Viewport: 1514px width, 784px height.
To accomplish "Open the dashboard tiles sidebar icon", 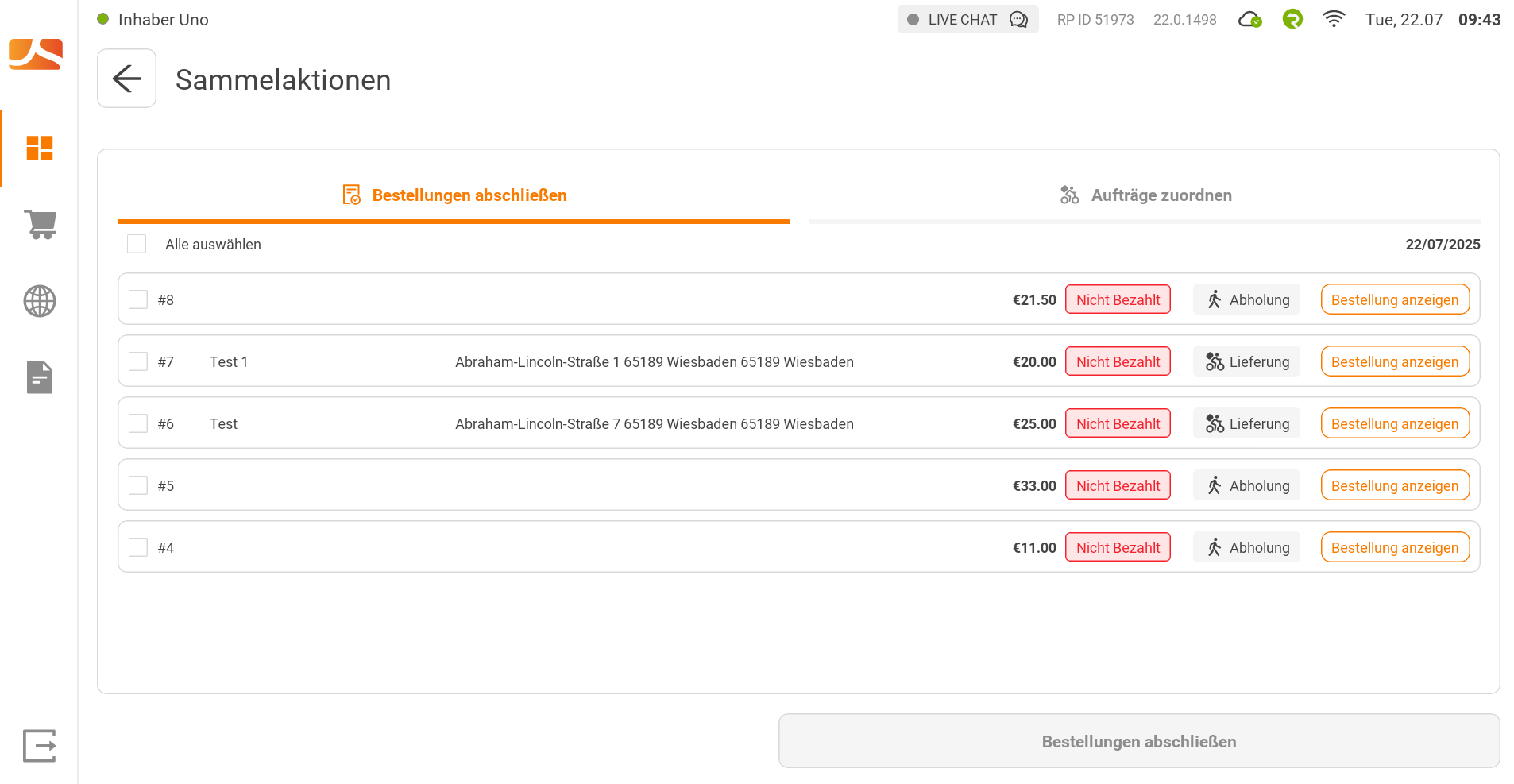I will point(40,149).
